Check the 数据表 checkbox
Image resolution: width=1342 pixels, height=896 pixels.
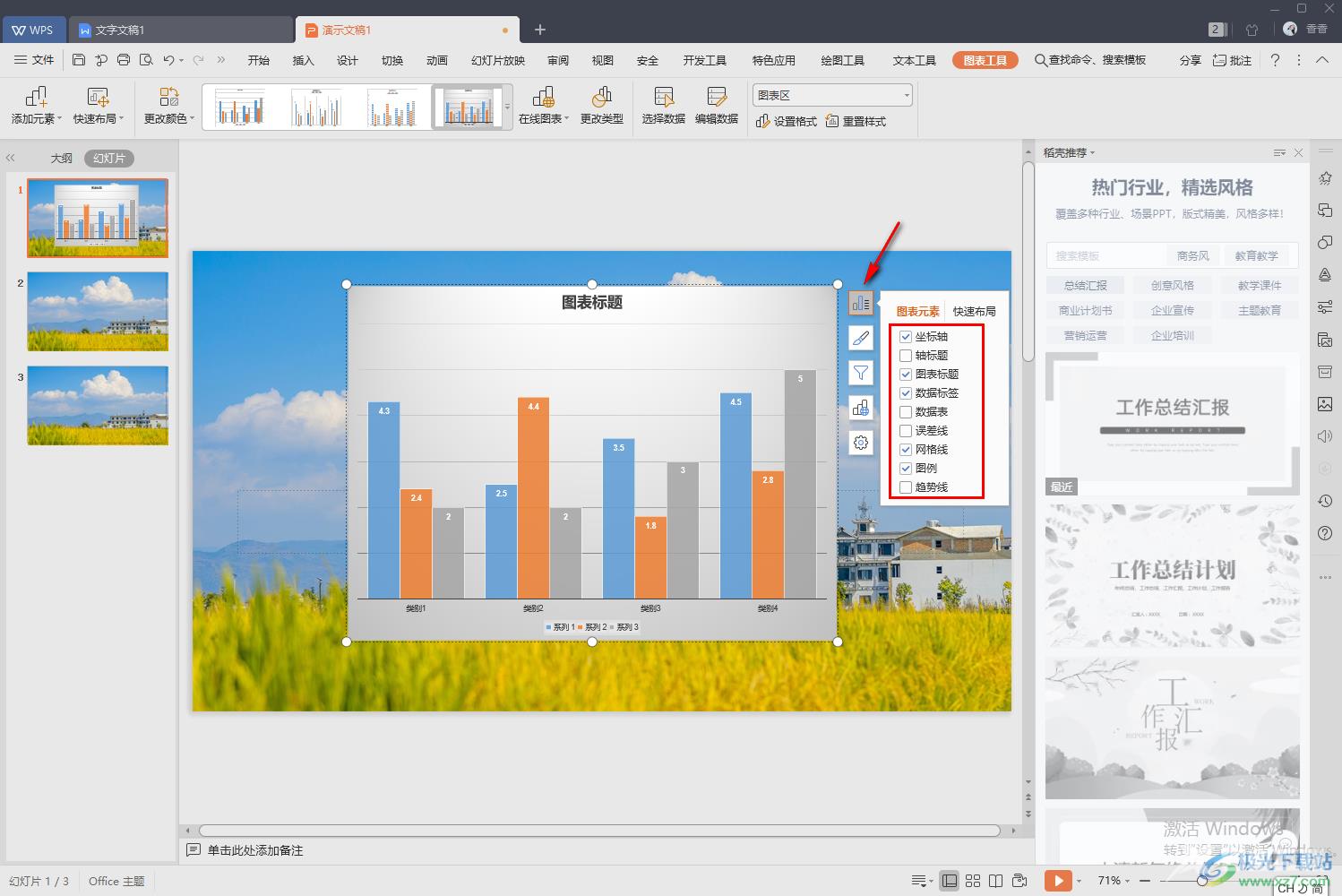(x=906, y=412)
